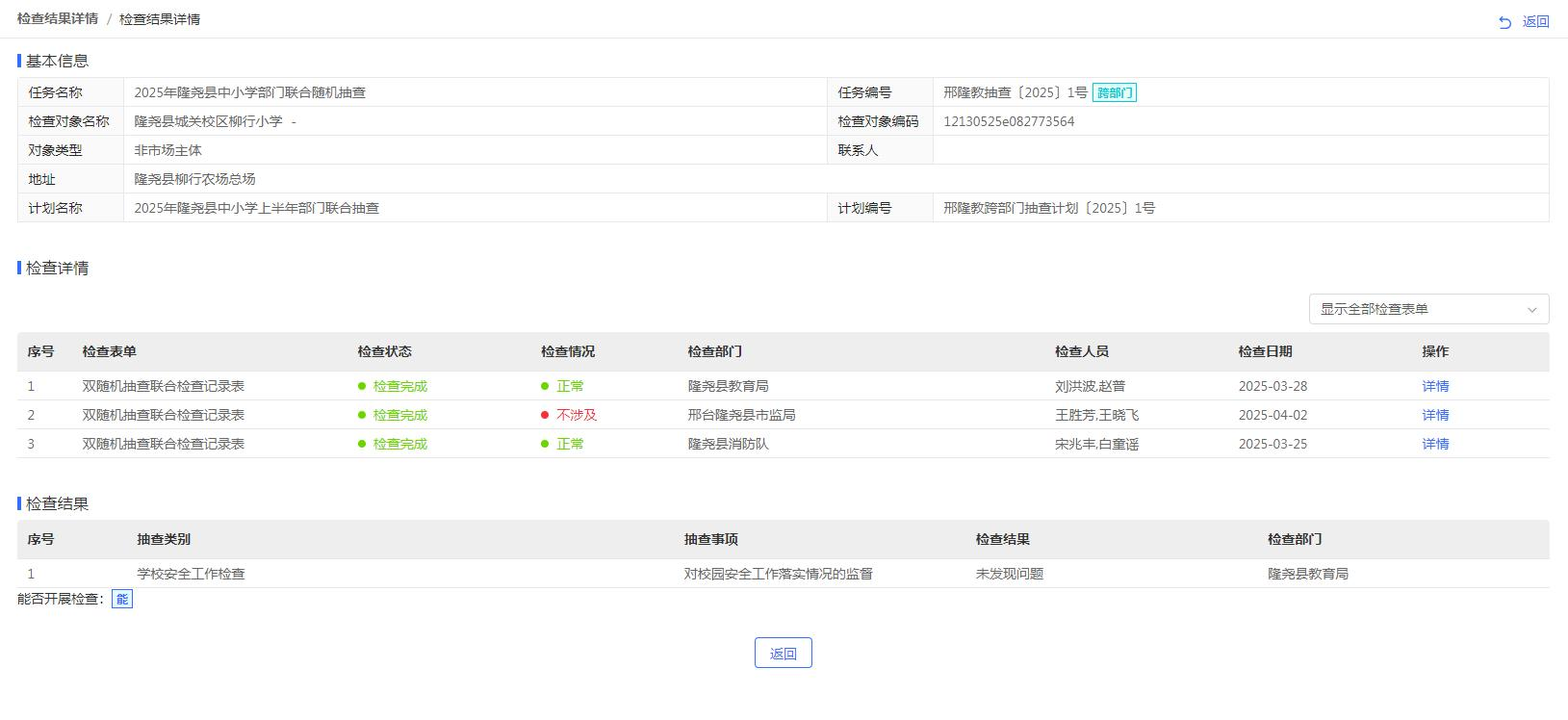
Task: Click the 返回 link in the header
Action: click(x=1535, y=22)
